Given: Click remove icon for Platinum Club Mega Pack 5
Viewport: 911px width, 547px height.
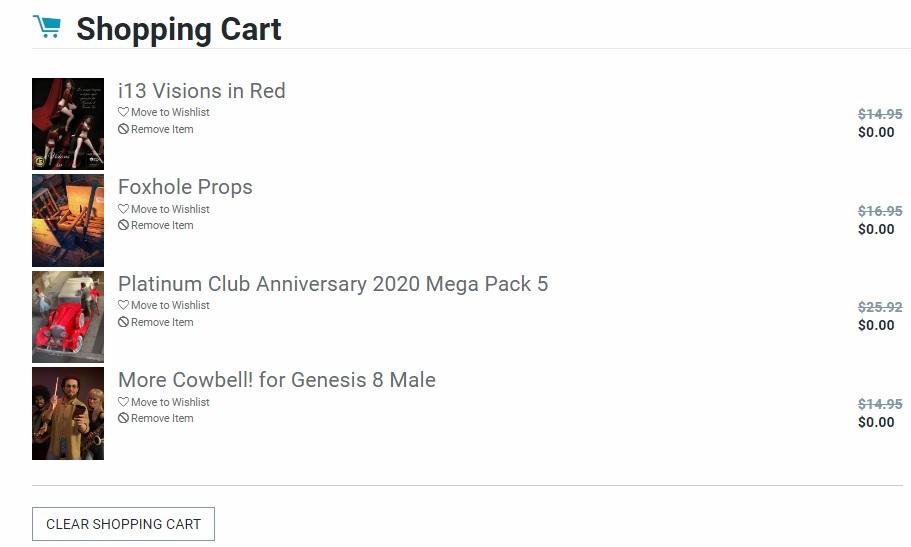Looking at the screenshot, I should click(x=123, y=322).
